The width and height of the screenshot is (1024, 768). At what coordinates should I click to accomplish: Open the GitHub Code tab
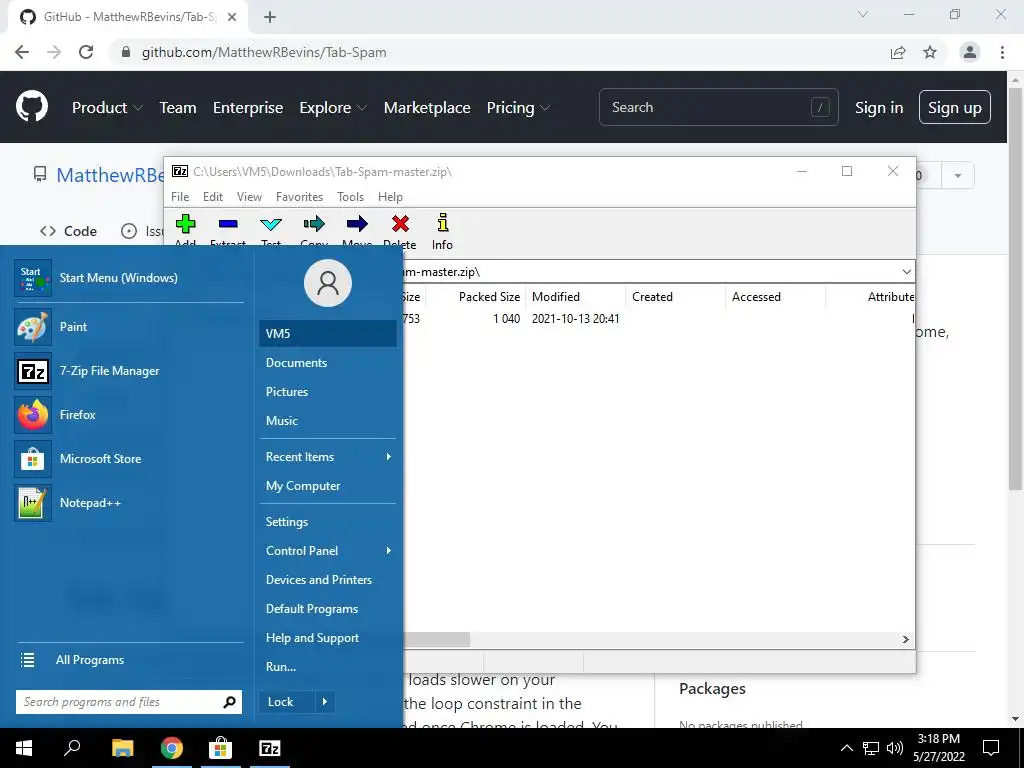[69, 231]
